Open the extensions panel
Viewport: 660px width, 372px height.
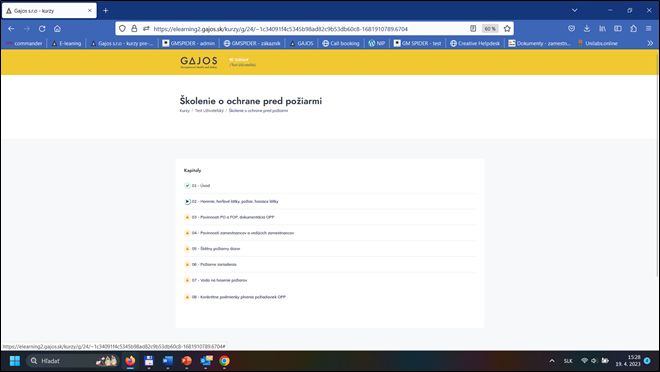[x=633, y=29]
